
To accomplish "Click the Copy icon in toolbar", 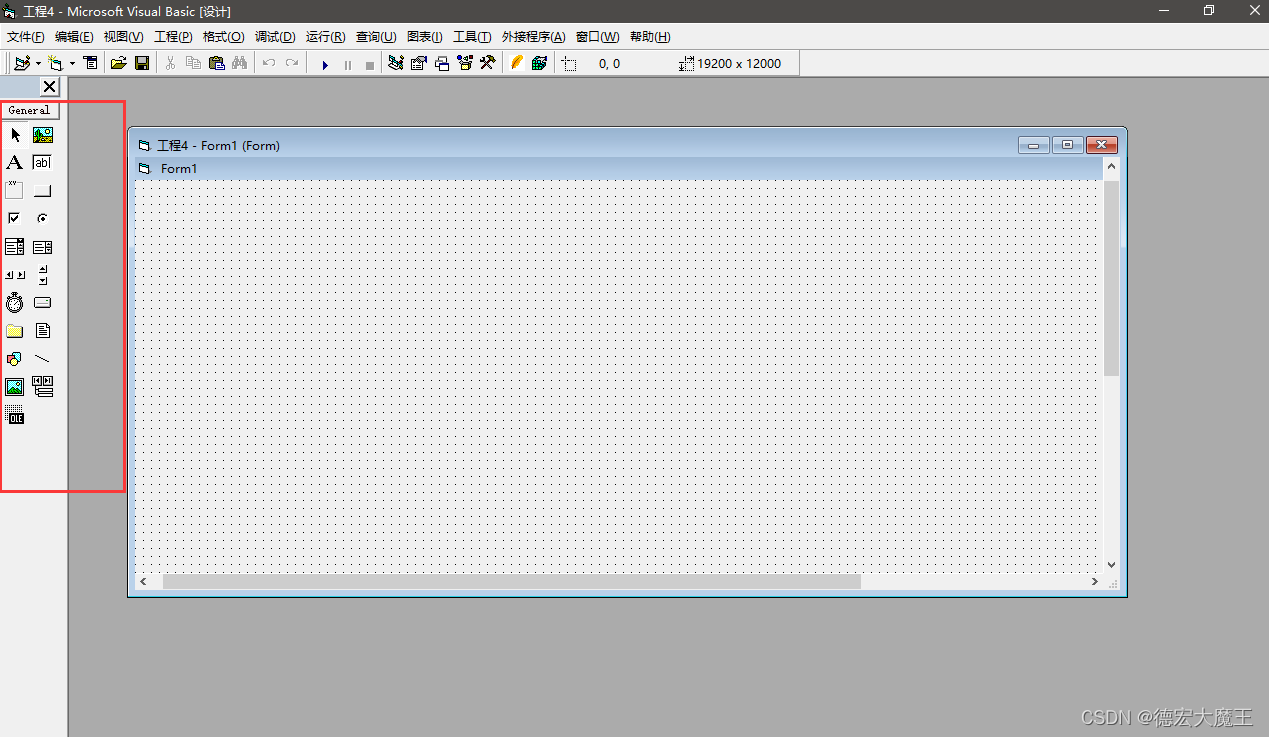I will pyautogui.click(x=194, y=63).
